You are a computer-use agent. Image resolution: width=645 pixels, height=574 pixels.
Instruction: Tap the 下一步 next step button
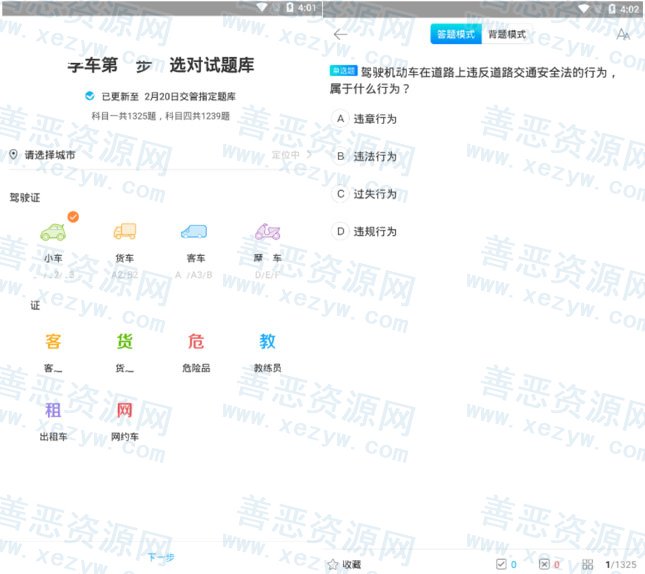click(x=161, y=557)
